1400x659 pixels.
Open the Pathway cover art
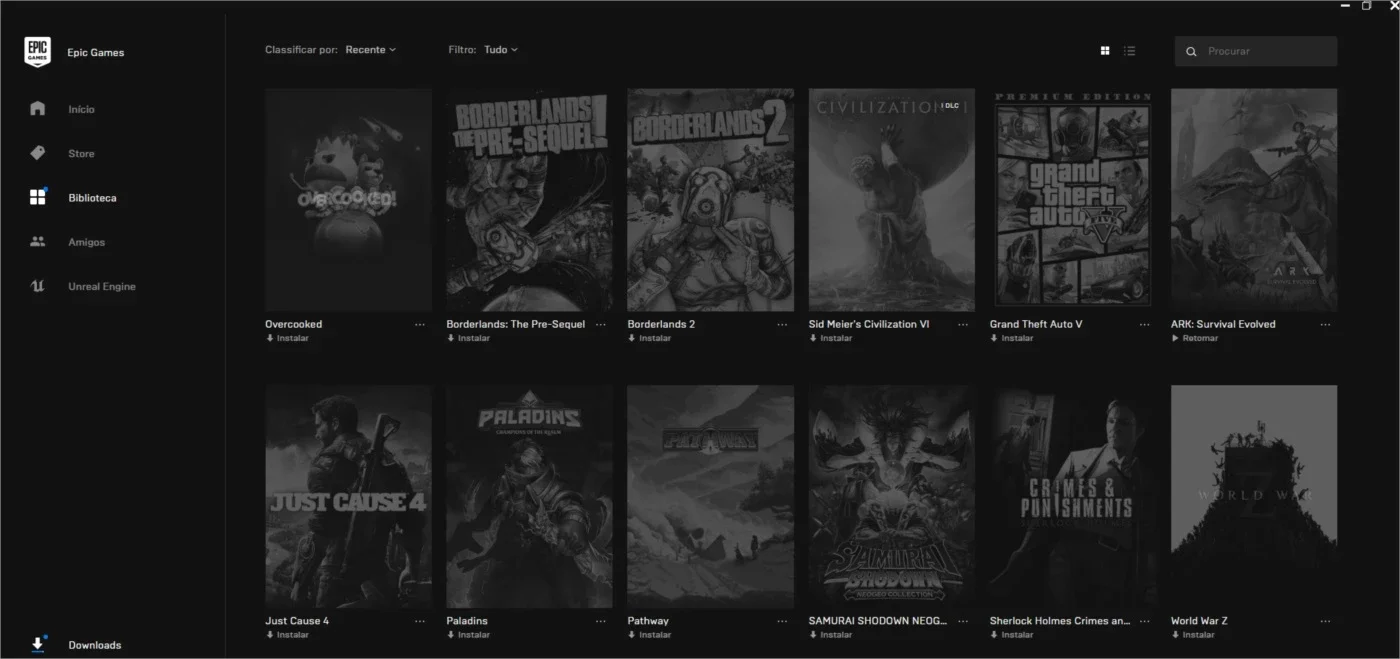pos(710,497)
